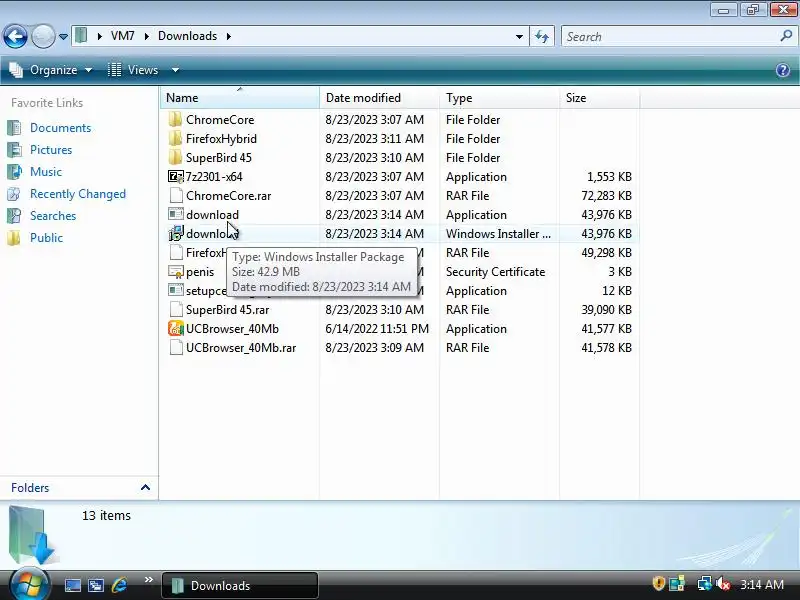This screenshot has width=800, height=600.
Task: Select the UCBrowser_40Mb application icon
Action: [x=176, y=329]
